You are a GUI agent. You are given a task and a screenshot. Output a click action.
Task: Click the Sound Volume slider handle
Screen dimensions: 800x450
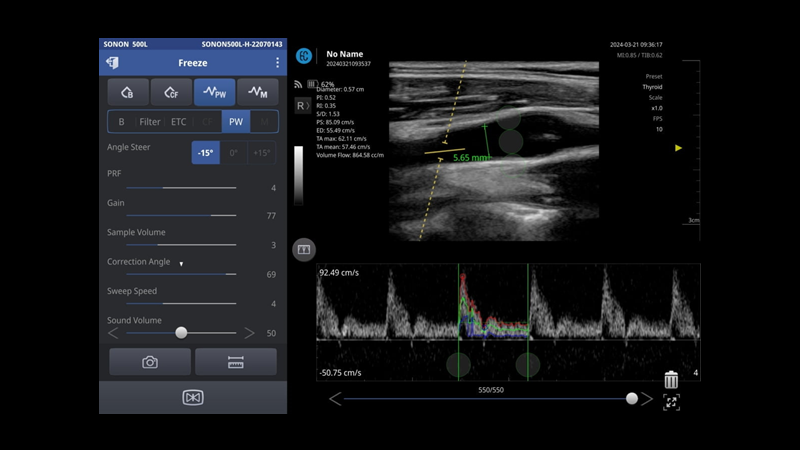181,332
